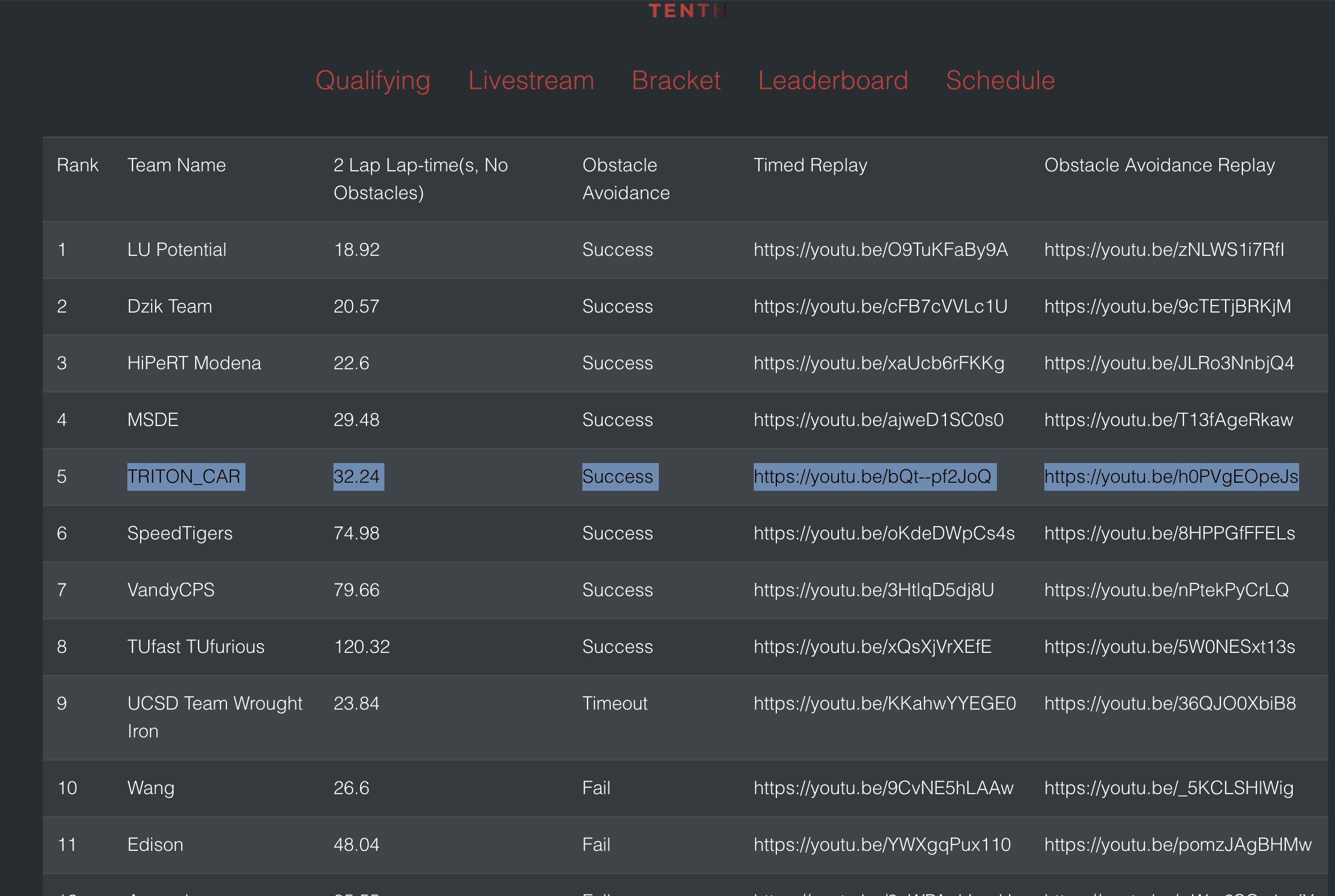Go to the Bracket page
1335x896 pixels.
676,80
